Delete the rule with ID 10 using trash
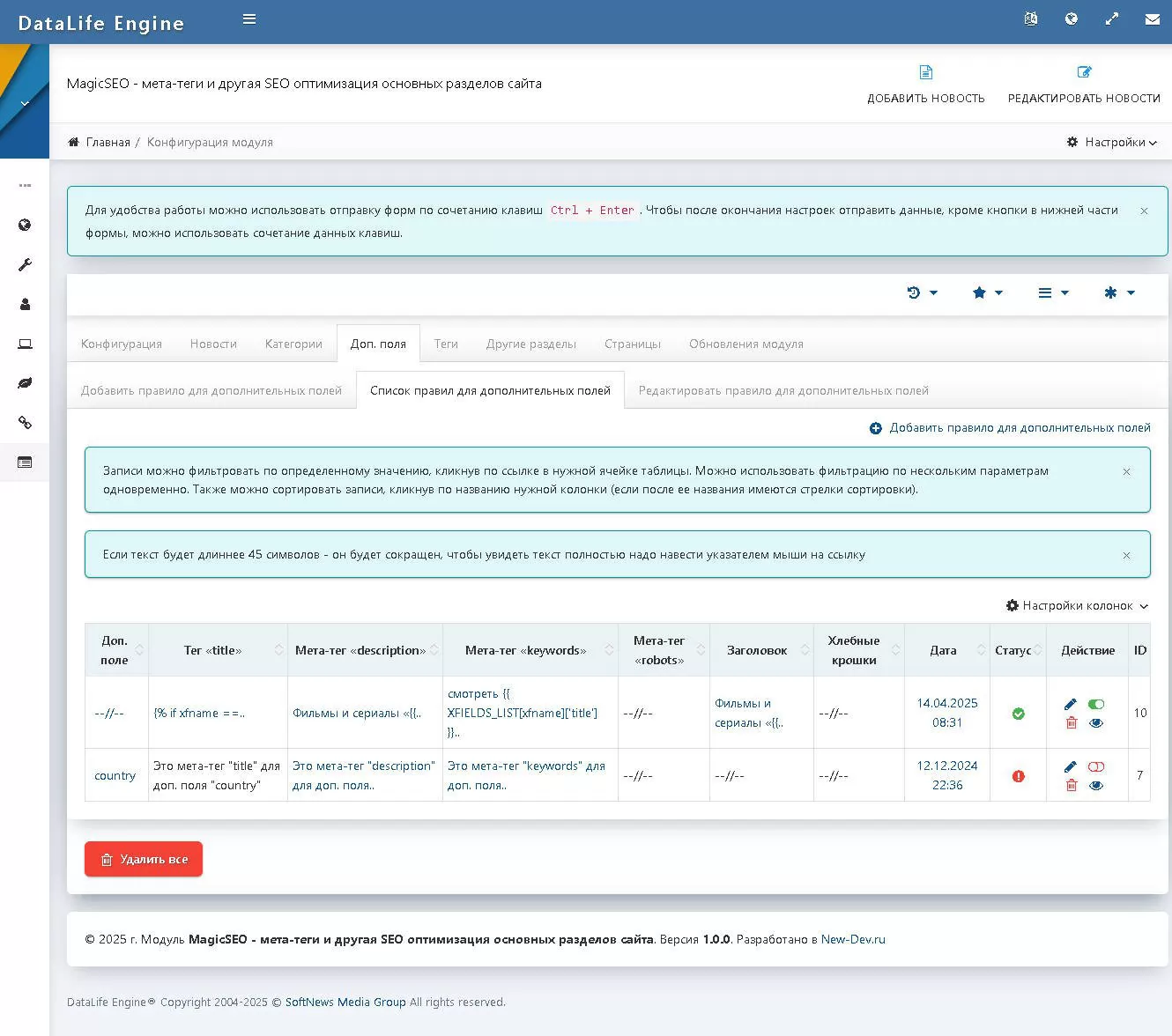1172x1036 pixels. click(1072, 723)
